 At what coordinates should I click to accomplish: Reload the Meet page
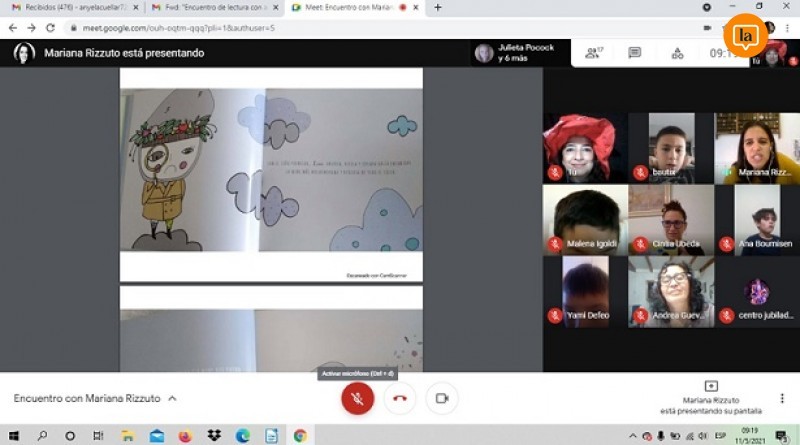[50, 28]
